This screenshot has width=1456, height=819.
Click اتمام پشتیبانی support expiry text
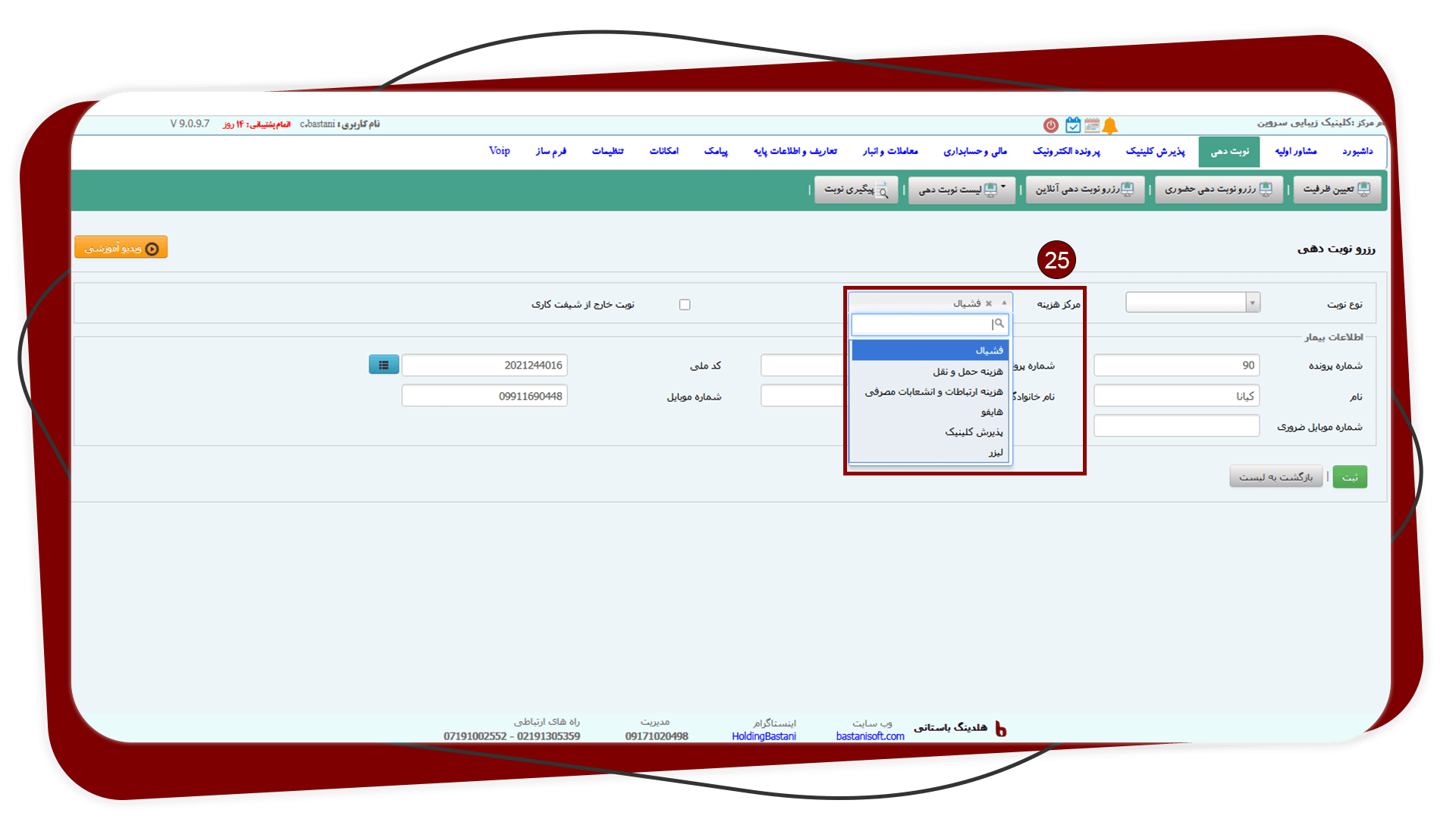tap(256, 124)
